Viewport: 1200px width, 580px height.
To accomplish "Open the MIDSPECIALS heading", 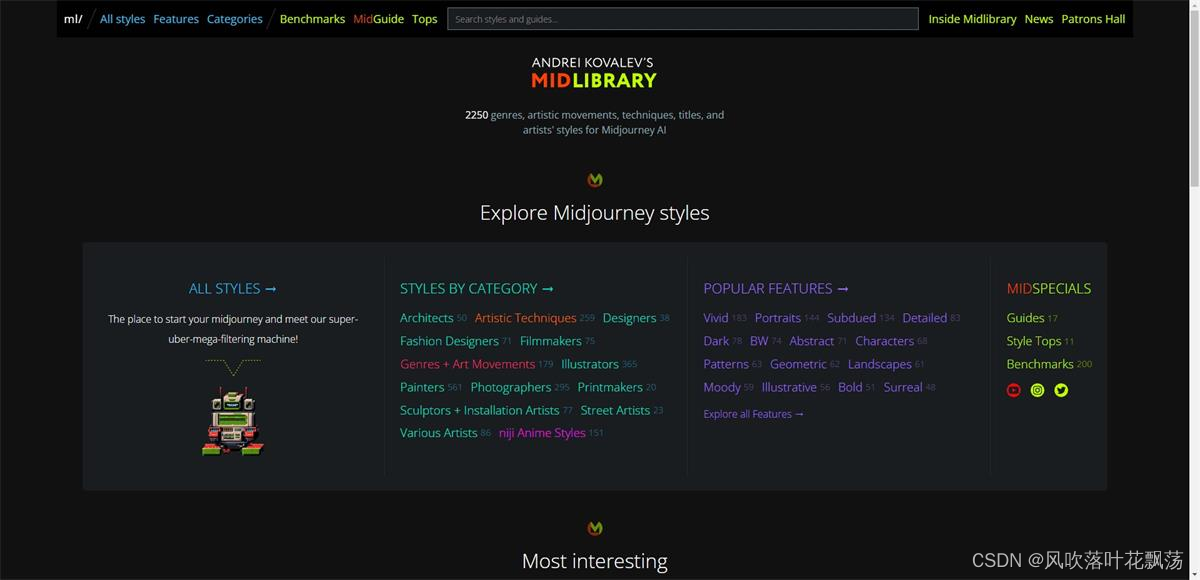I will click(x=1049, y=288).
